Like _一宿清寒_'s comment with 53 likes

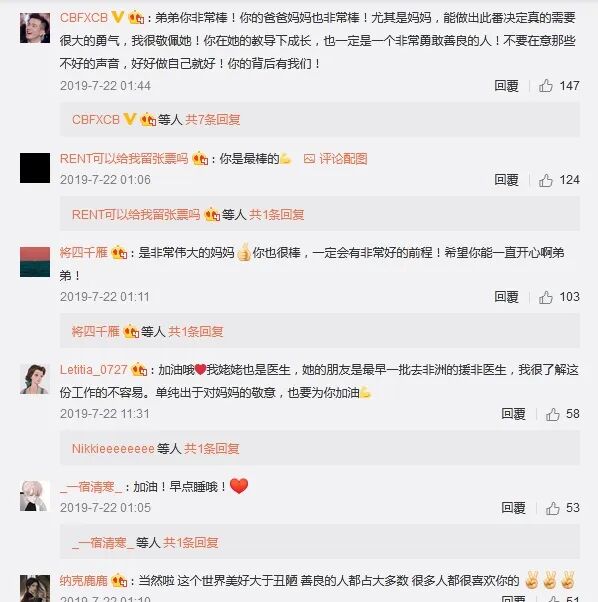552,508
